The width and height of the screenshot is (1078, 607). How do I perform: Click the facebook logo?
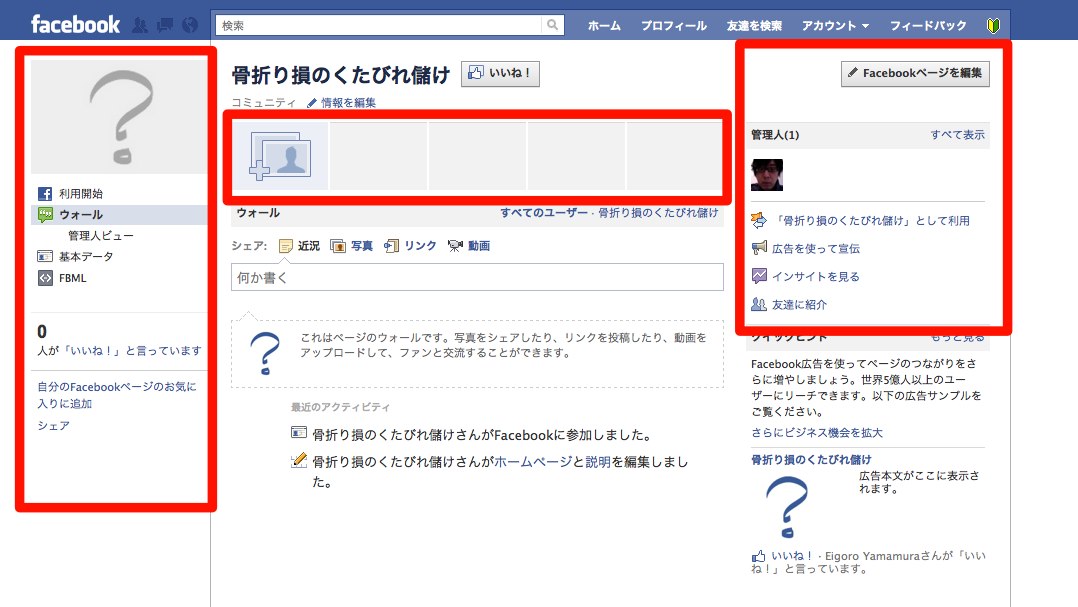pyautogui.click(x=76, y=25)
